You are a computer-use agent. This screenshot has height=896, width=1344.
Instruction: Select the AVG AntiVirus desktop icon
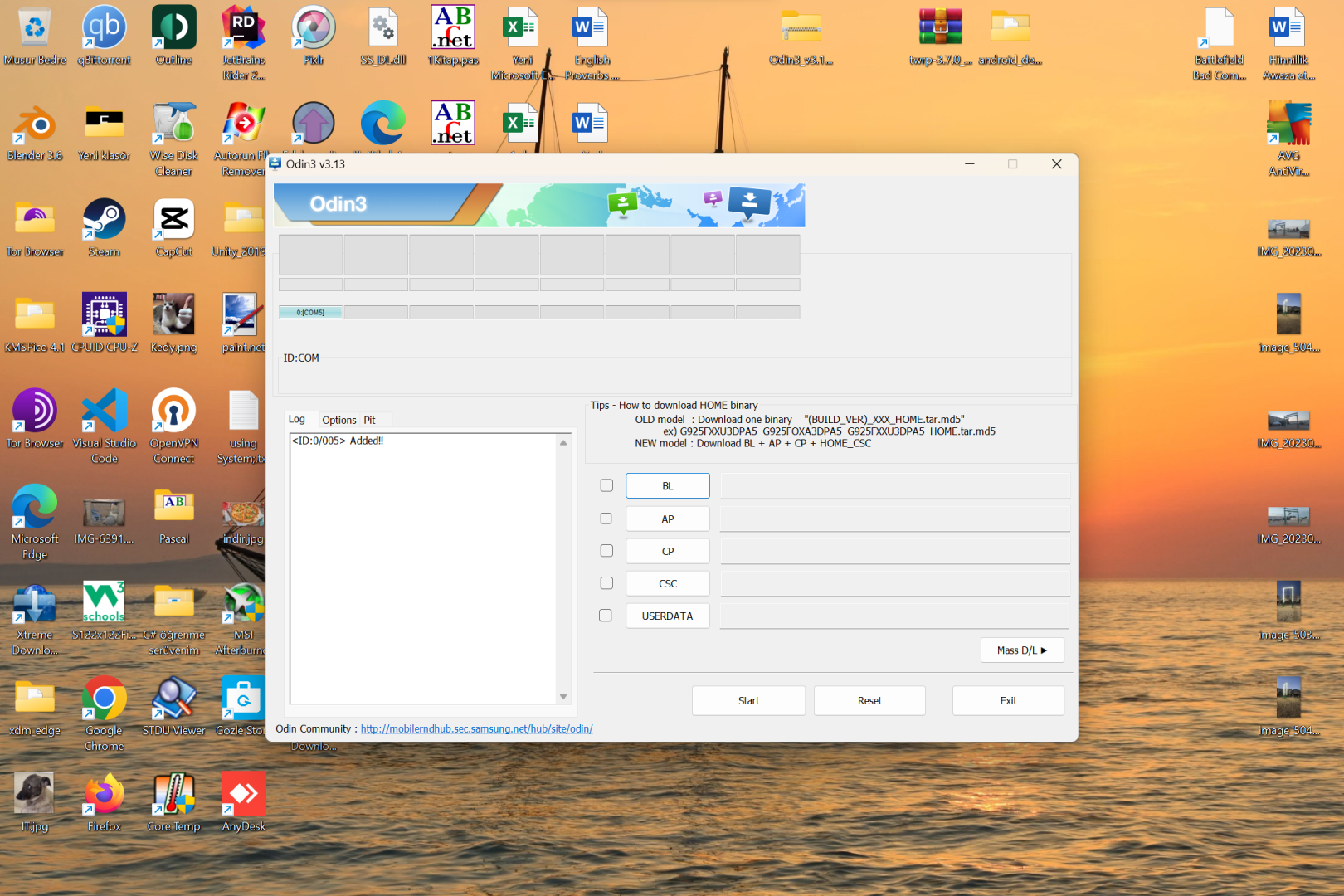[1288, 139]
